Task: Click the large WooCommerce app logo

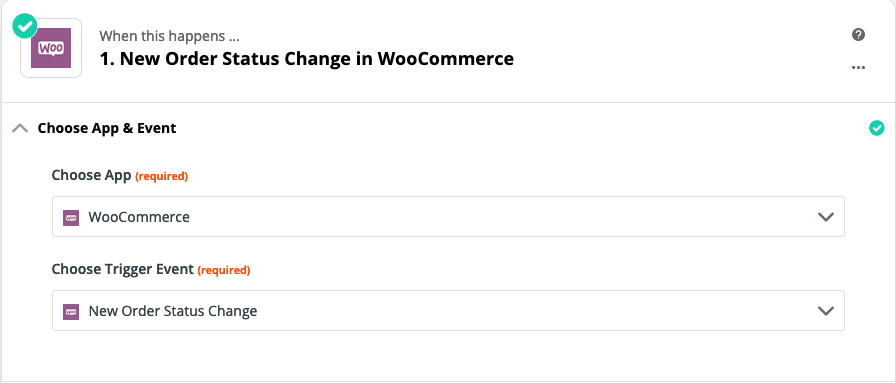Action: click(x=51, y=48)
